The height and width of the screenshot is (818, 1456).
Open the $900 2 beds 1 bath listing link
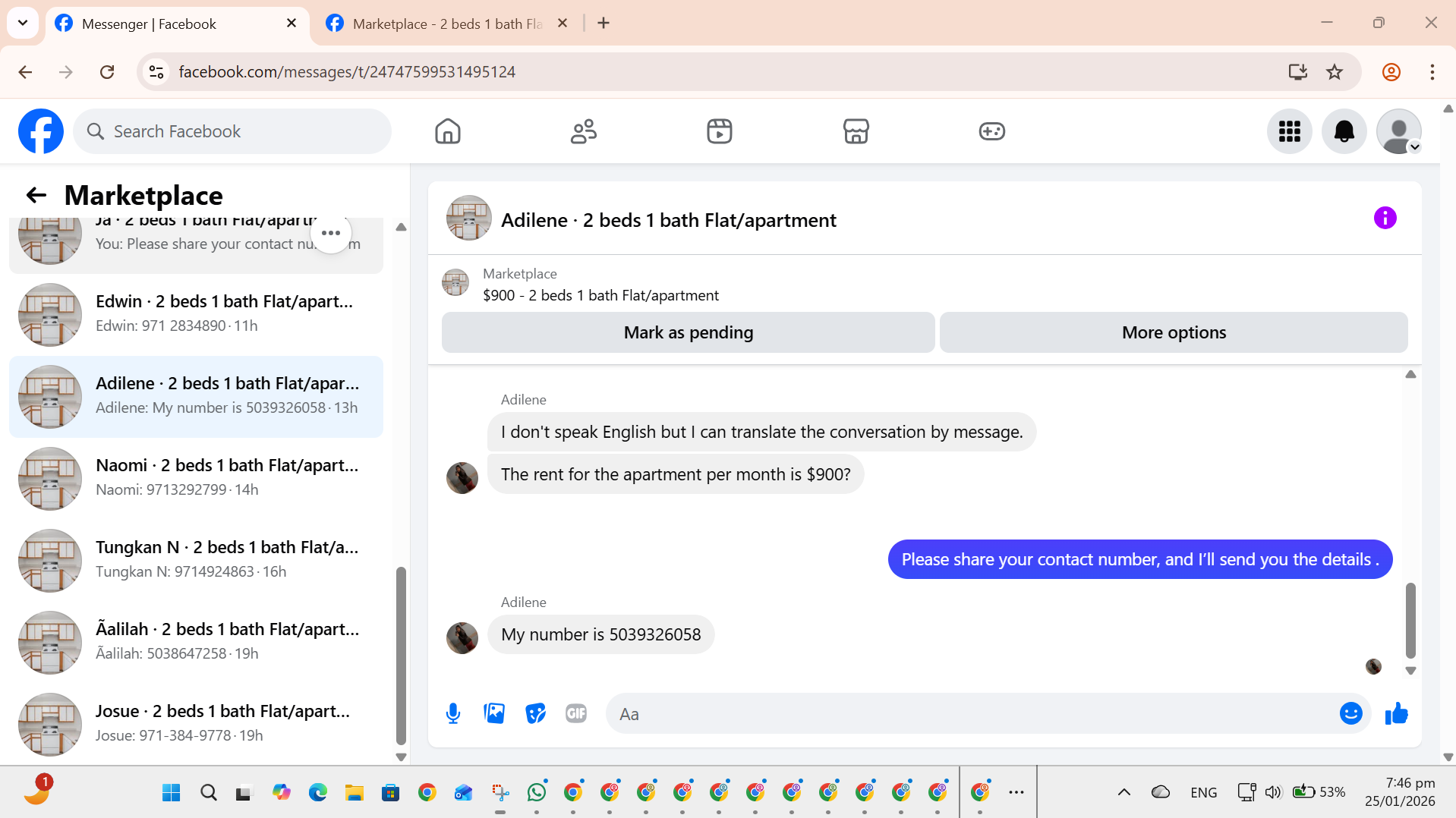tap(600, 295)
